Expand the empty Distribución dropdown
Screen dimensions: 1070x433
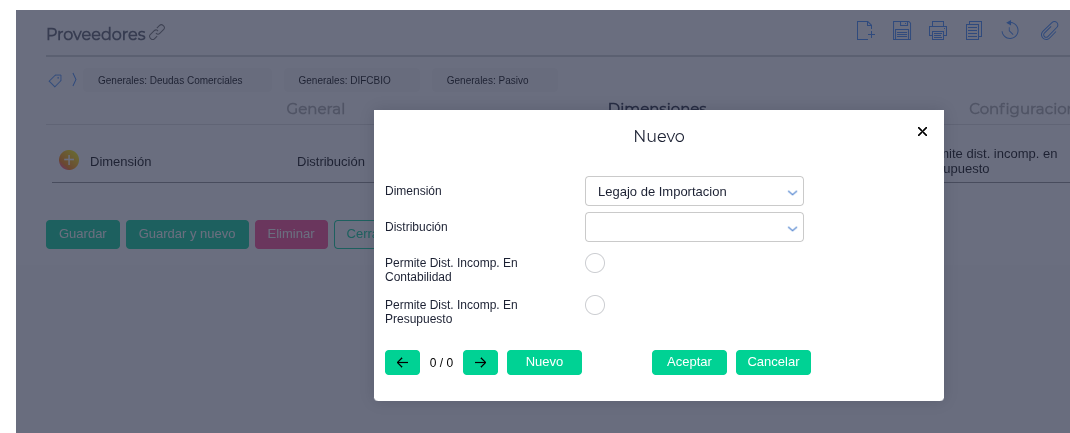(694, 227)
